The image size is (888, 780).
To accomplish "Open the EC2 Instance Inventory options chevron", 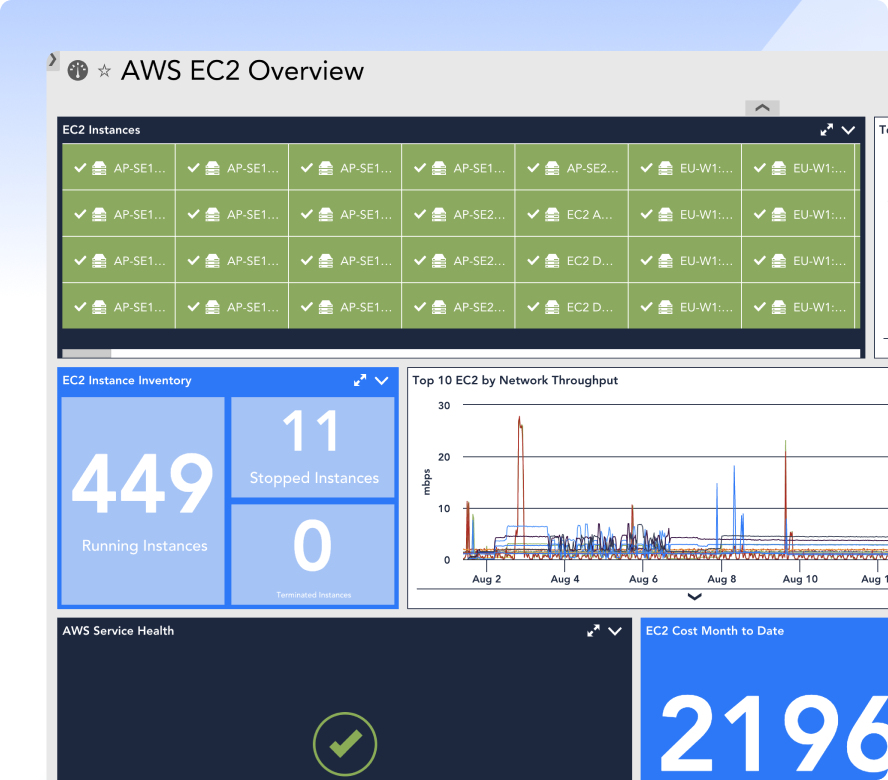I will point(382,381).
